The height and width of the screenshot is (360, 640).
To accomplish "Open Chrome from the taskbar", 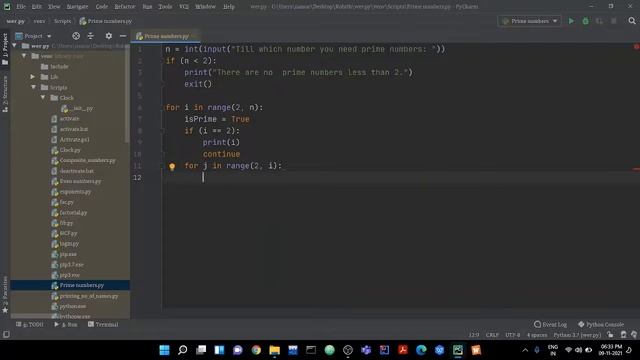I will tap(256, 350).
